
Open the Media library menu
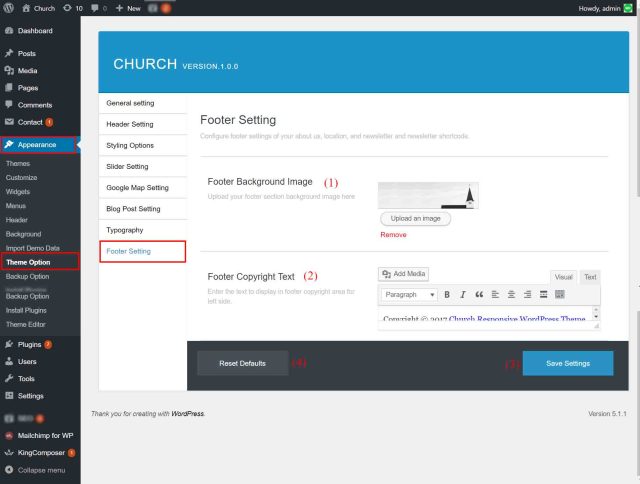pos(40,71)
